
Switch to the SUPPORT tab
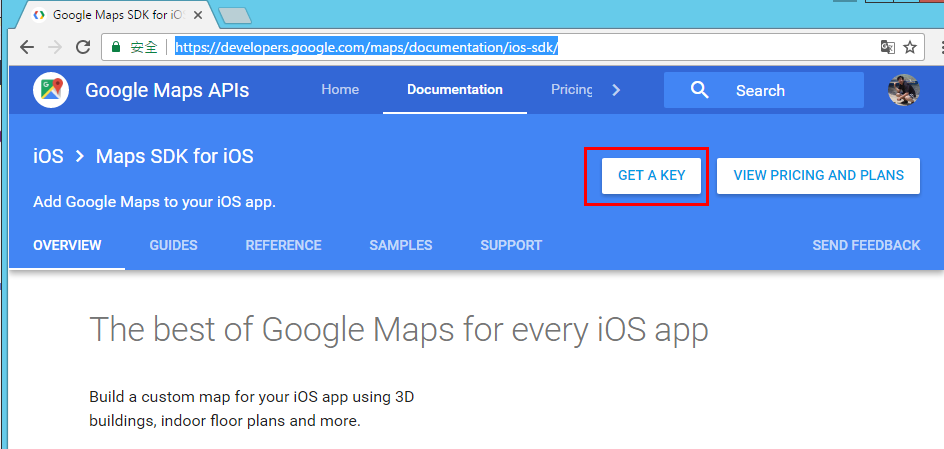click(x=511, y=245)
